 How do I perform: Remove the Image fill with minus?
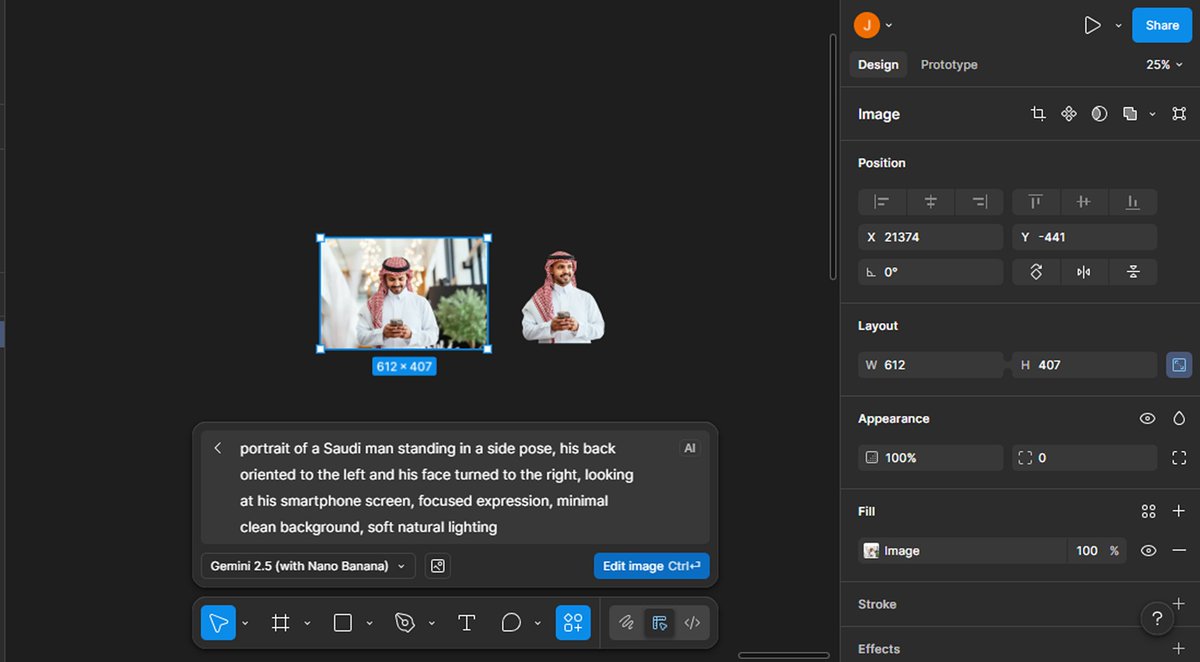(1179, 551)
